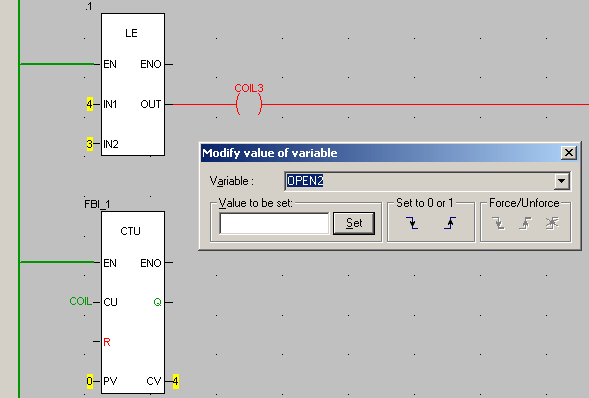Click the COIL variable at CU input
This screenshot has width=589, height=398.
(80, 301)
